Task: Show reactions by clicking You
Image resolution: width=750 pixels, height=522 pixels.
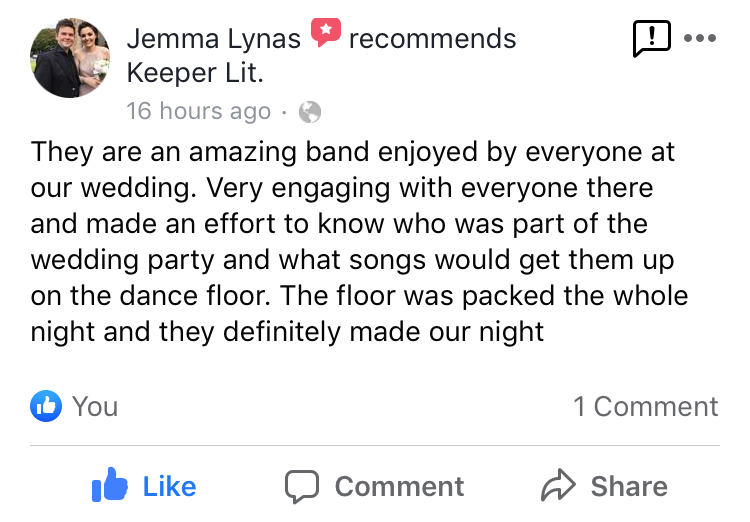Action: pyautogui.click(x=95, y=406)
